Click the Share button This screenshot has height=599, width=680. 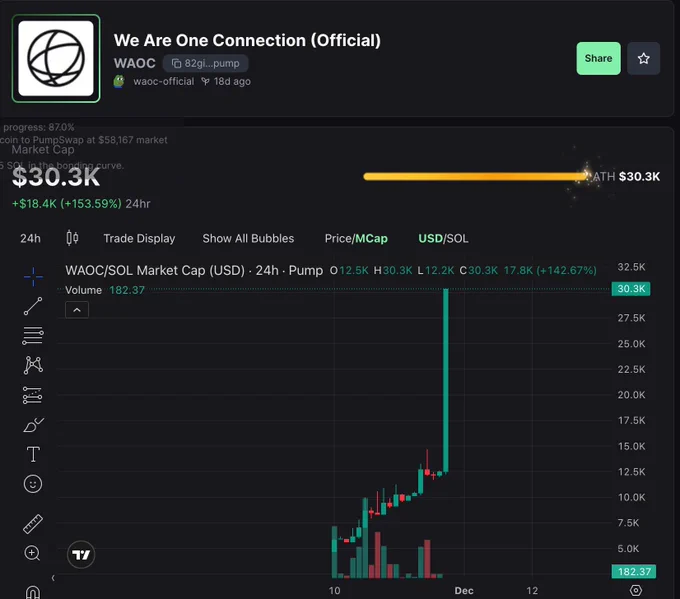click(598, 59)
